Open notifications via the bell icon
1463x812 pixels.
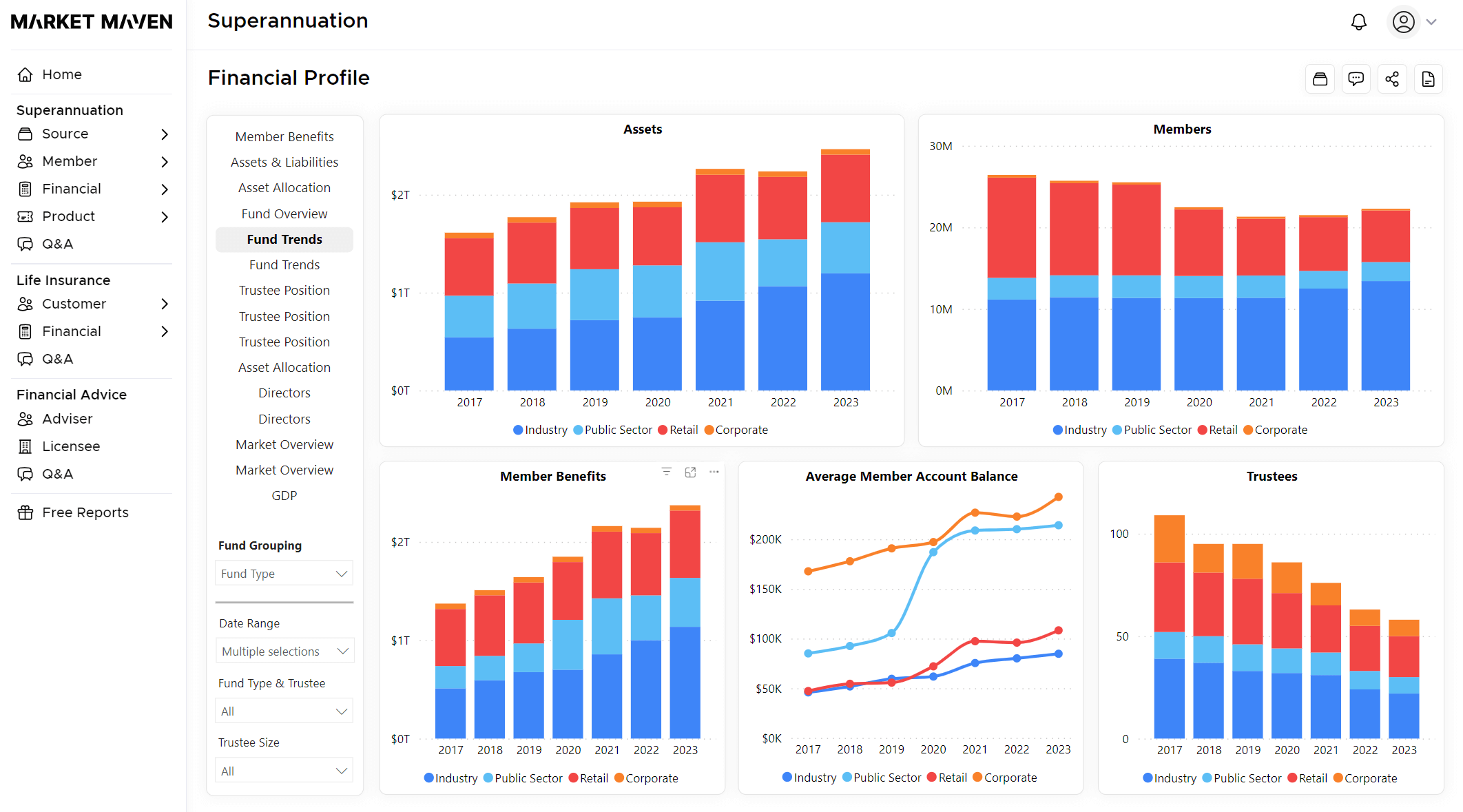tap(1358, 21)
